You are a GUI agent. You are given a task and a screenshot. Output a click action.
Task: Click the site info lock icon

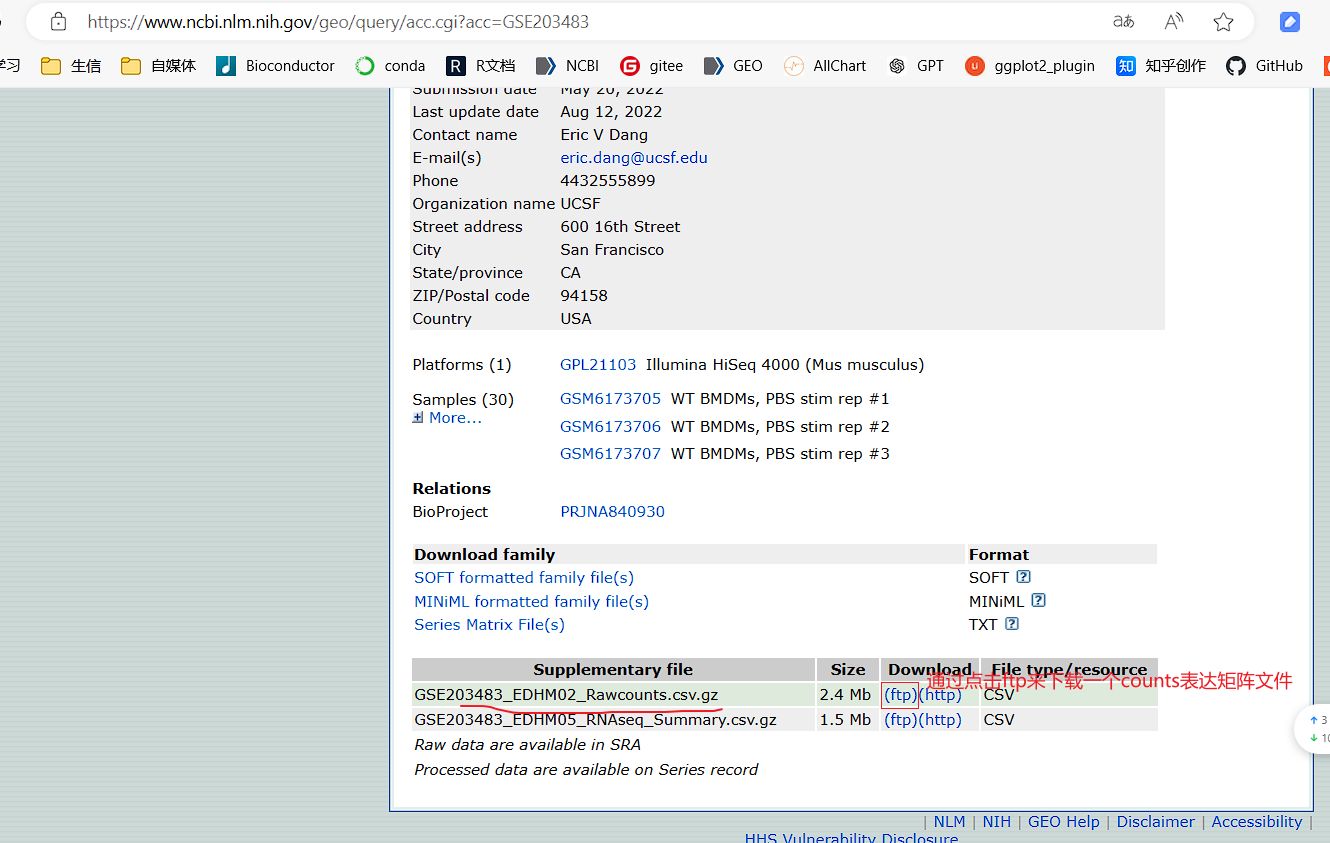58,21
